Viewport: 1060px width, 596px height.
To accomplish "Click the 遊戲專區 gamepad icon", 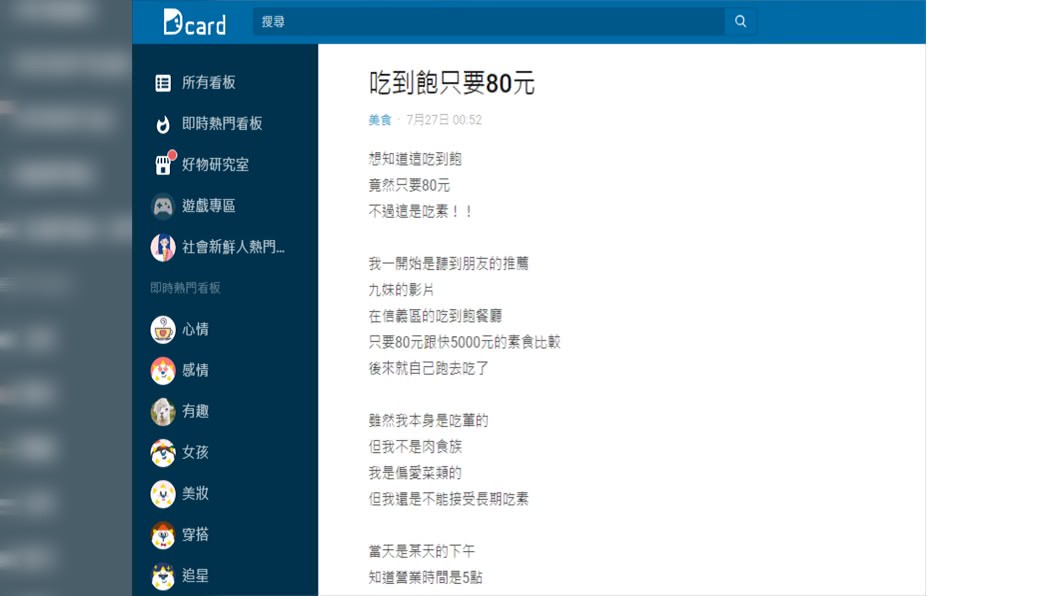I will 163,206.
